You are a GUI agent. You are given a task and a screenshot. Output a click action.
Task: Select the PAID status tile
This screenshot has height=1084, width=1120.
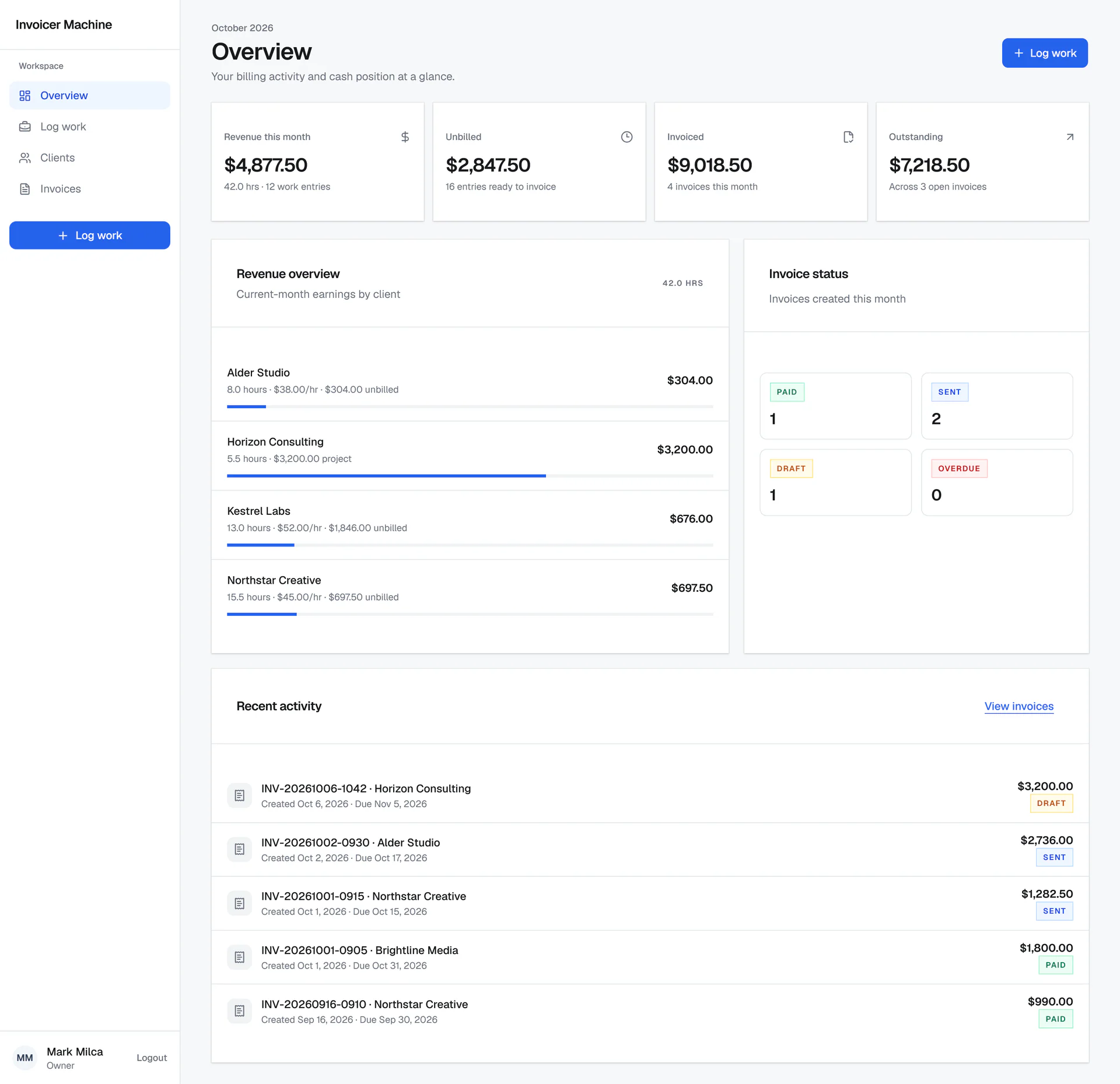(835, 406)
